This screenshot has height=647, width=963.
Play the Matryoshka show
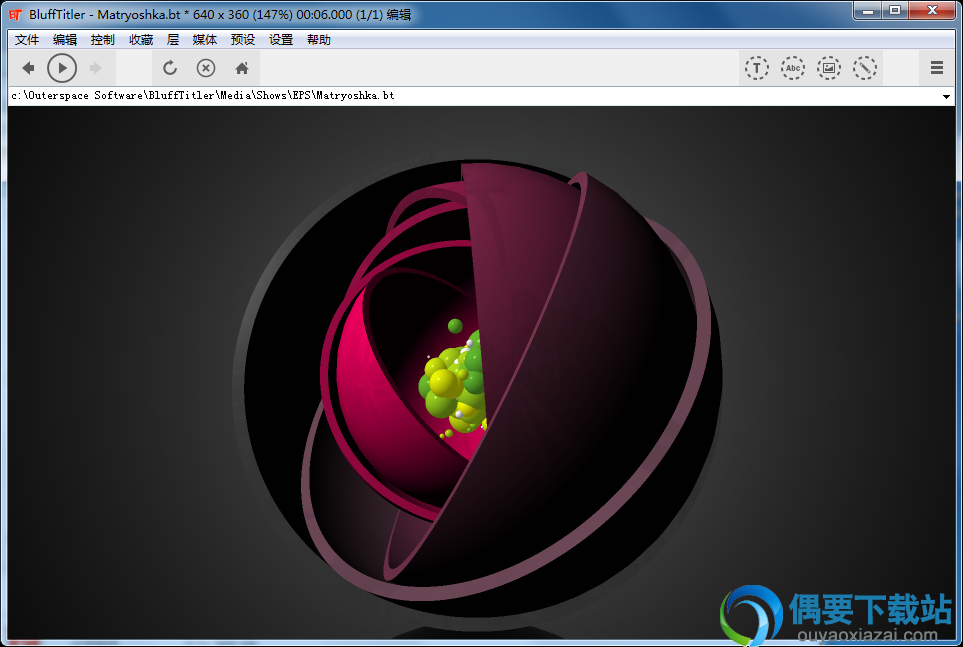click(x=62, y=68)
